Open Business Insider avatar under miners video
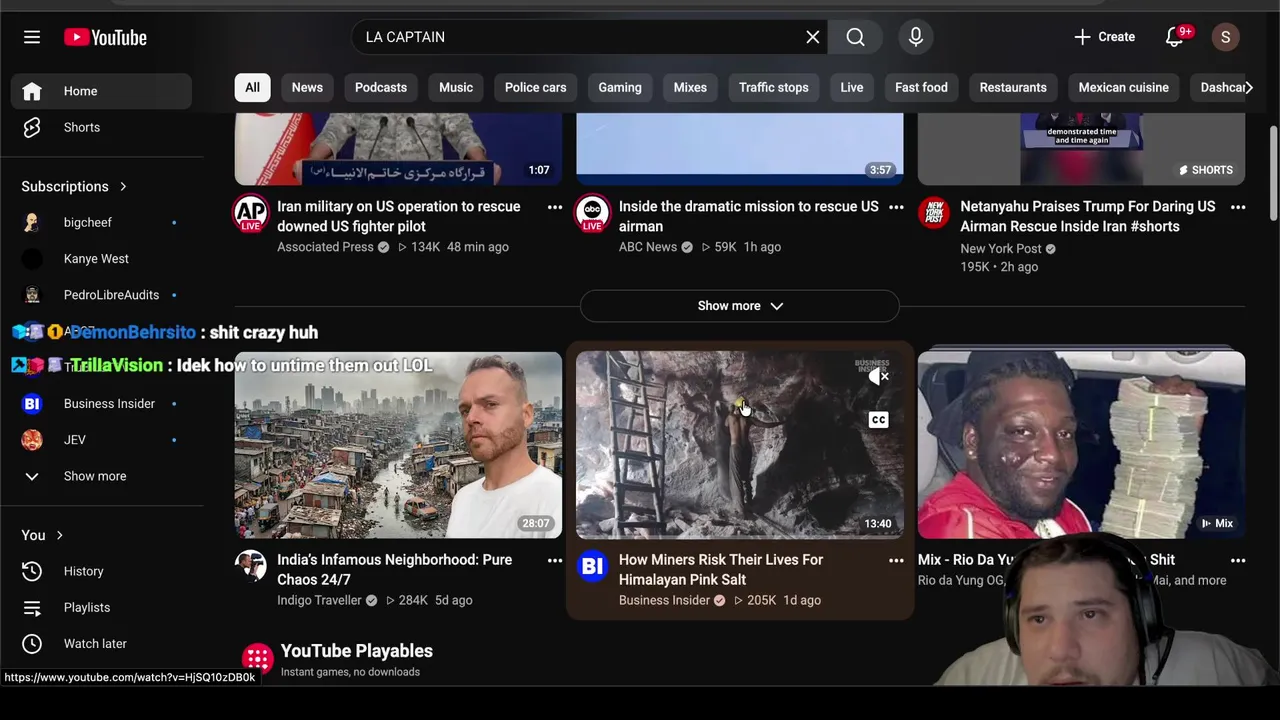Screen dimensions: 1280x720 592,565
